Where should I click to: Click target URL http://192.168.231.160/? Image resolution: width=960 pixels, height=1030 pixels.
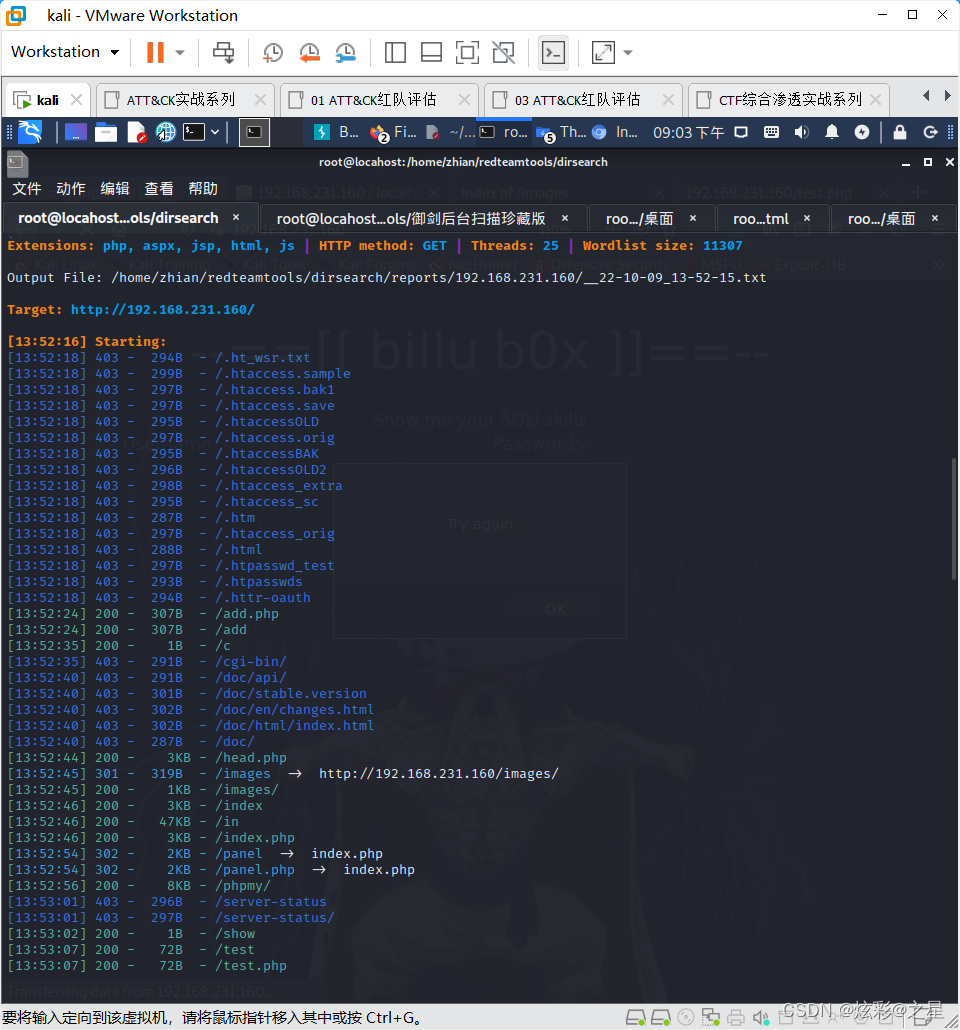tap(163, 309)
